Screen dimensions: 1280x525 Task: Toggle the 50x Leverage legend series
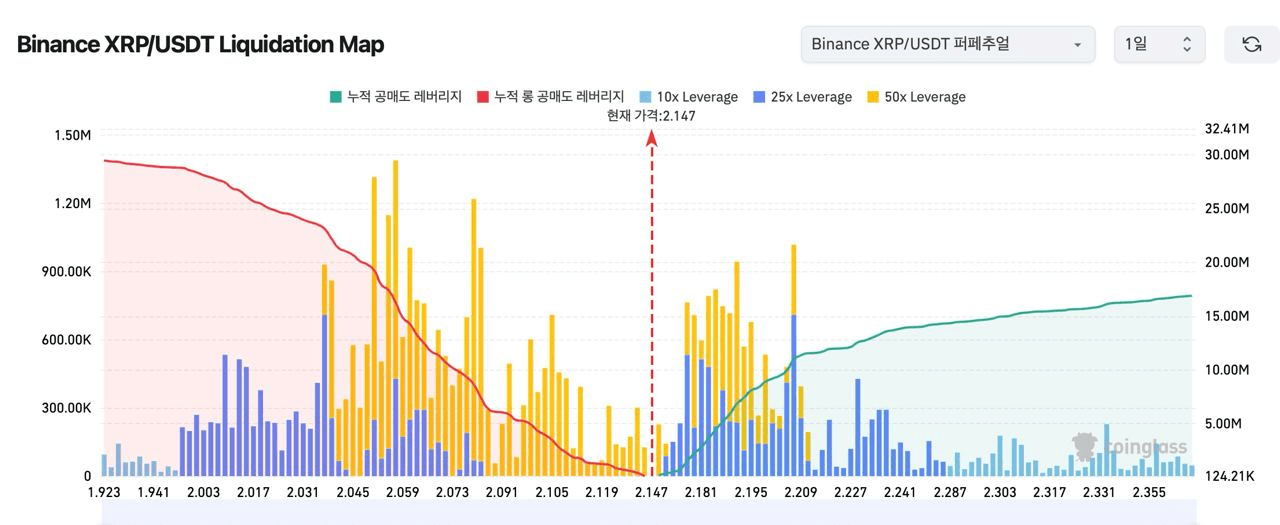pos(915,97)
